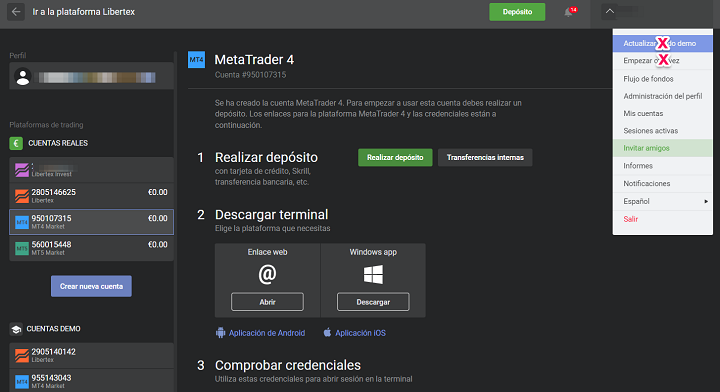Open Informes menu item
Viewport: 720px width, 392px height.
(x=663, y=166)
